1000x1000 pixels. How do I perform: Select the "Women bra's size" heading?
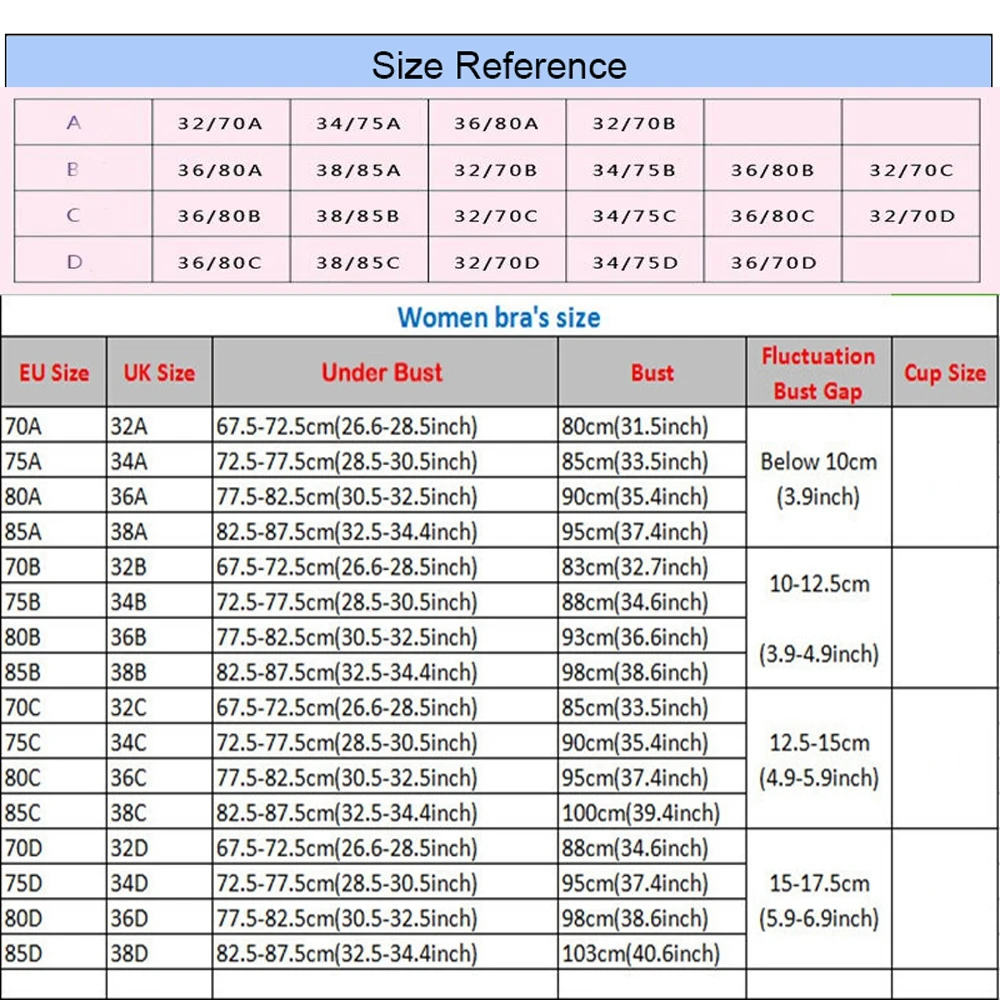(499, 318)
